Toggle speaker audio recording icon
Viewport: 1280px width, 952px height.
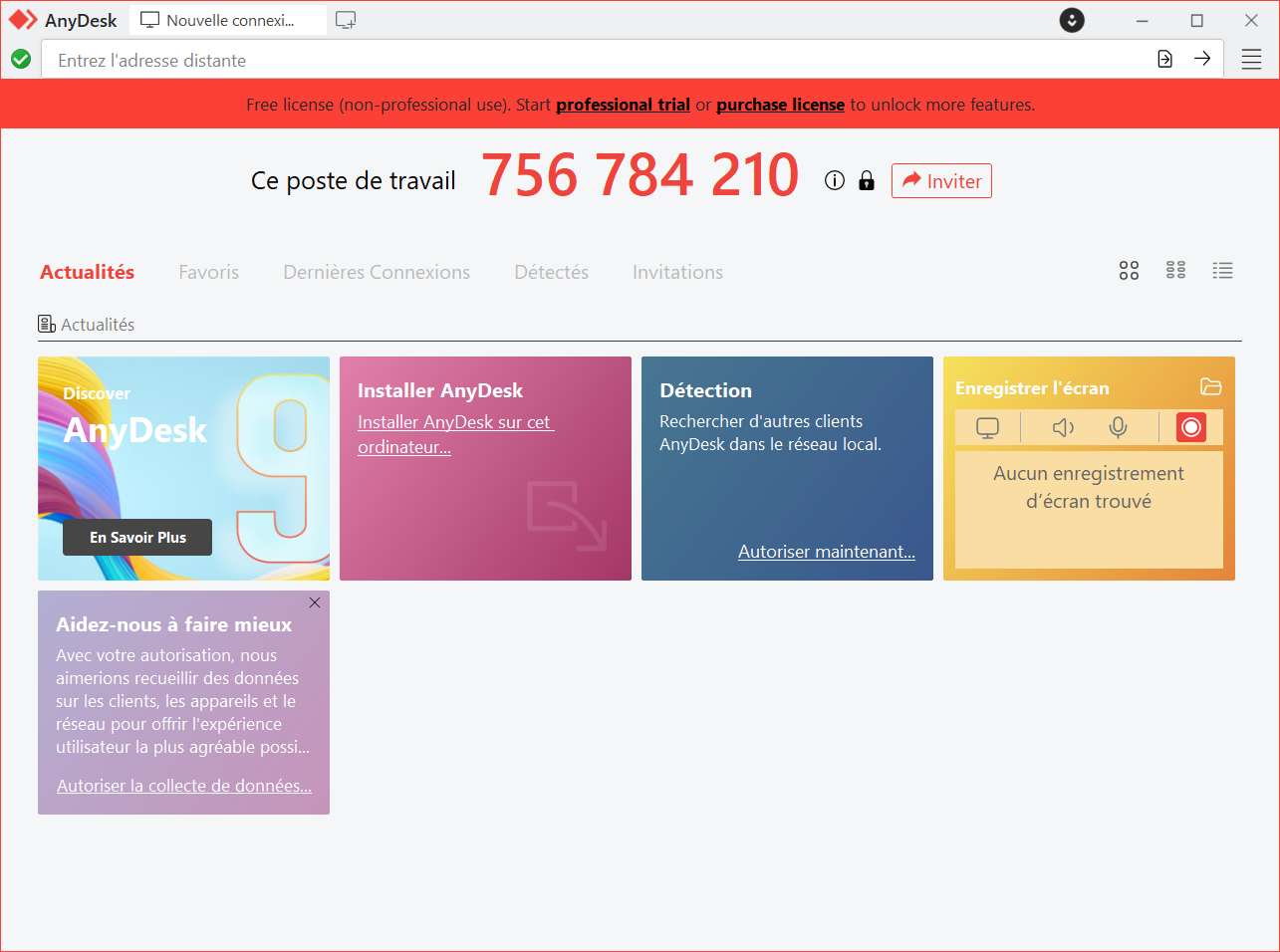coord(1063,428)
